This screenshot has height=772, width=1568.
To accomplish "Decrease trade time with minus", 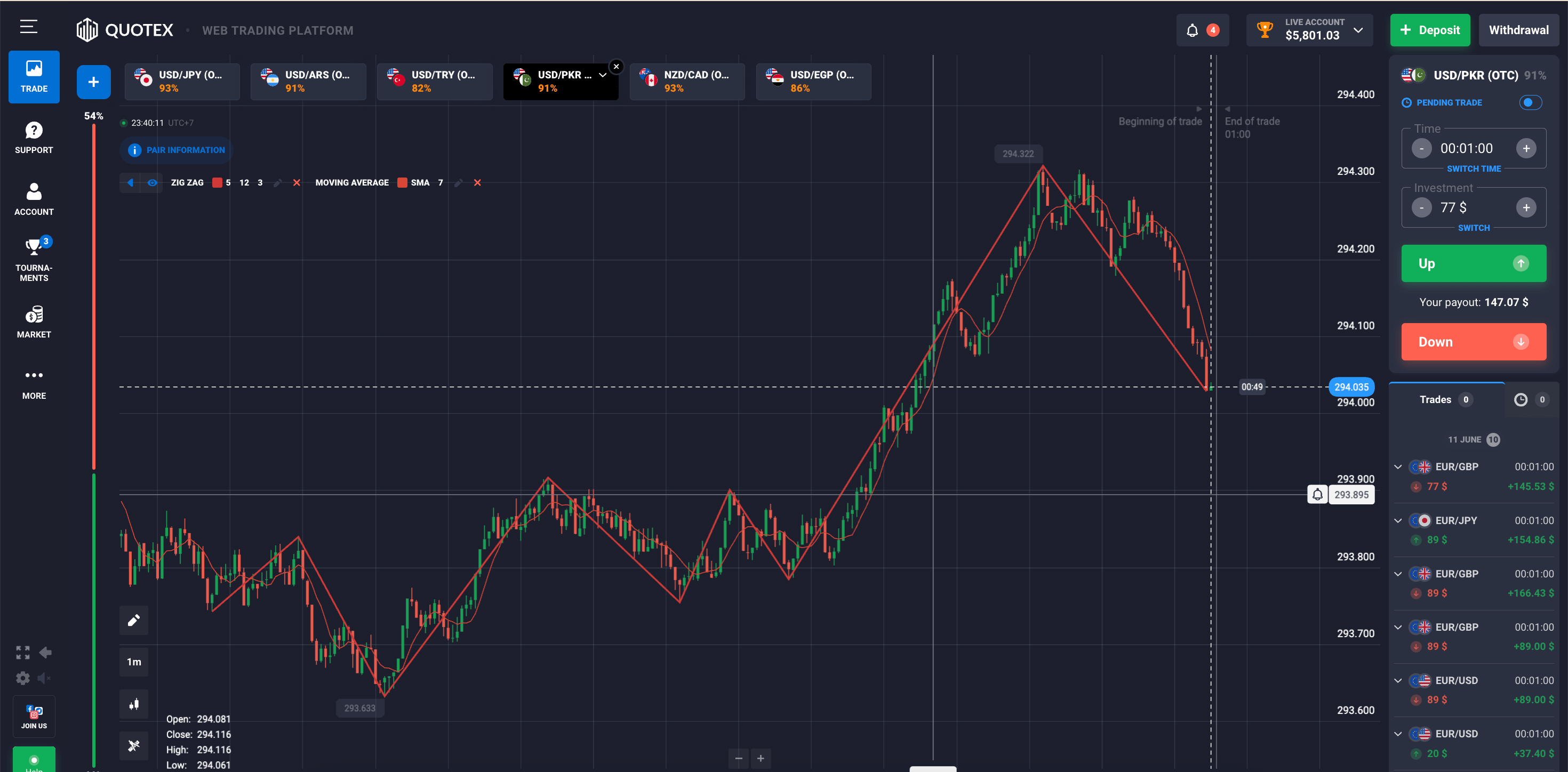I will (x=1421, y=148).
